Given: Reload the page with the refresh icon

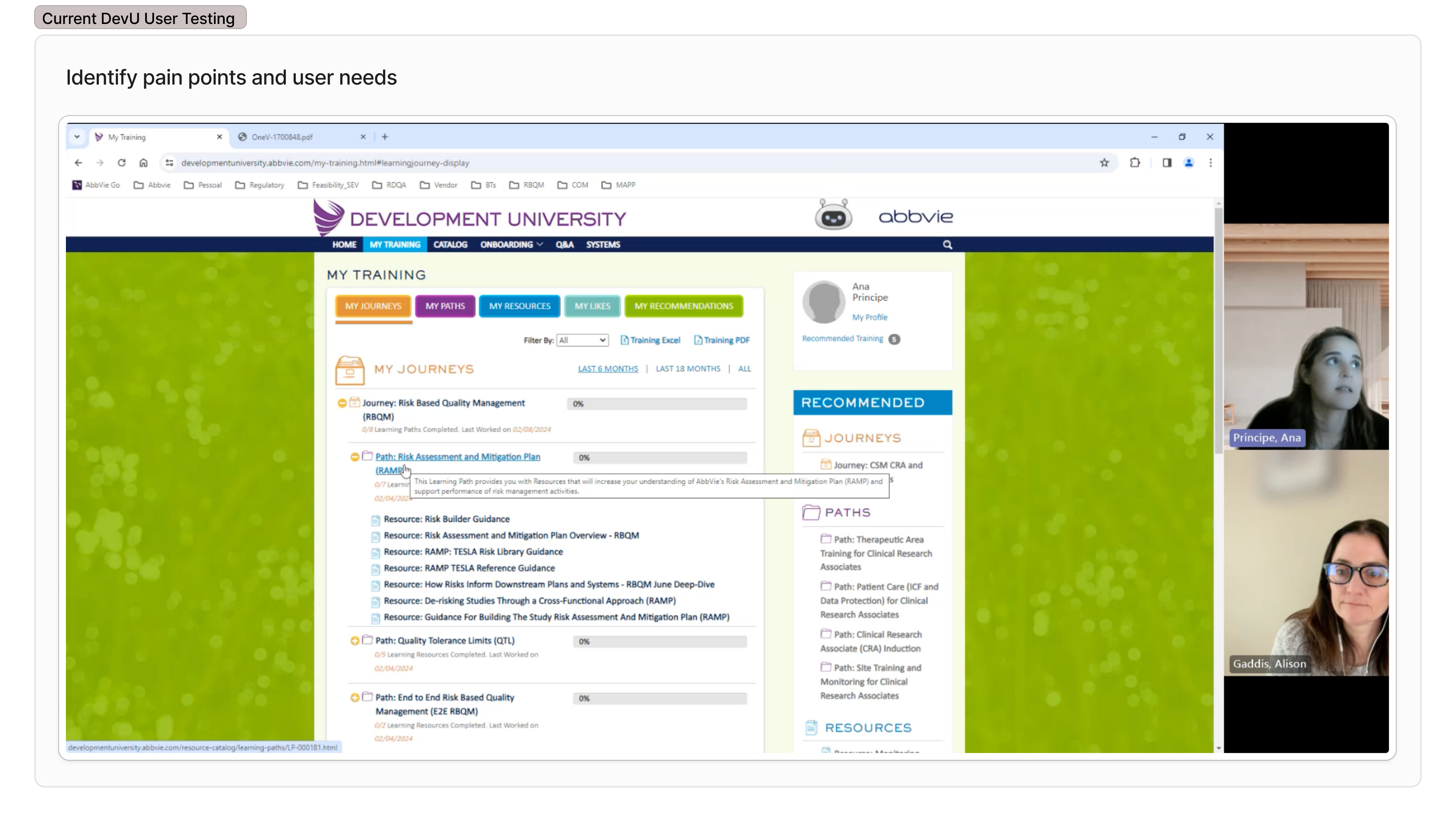Looking at the screenshot, I should tap(122, 163).
